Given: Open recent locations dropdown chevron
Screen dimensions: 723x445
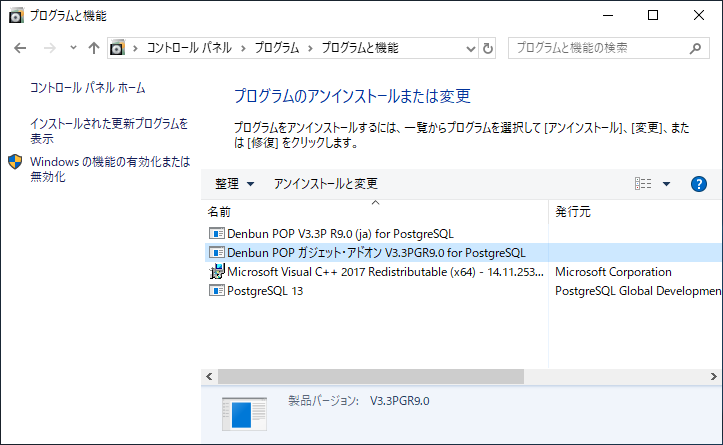Looking at the screenshot, I should pos(73,47).
